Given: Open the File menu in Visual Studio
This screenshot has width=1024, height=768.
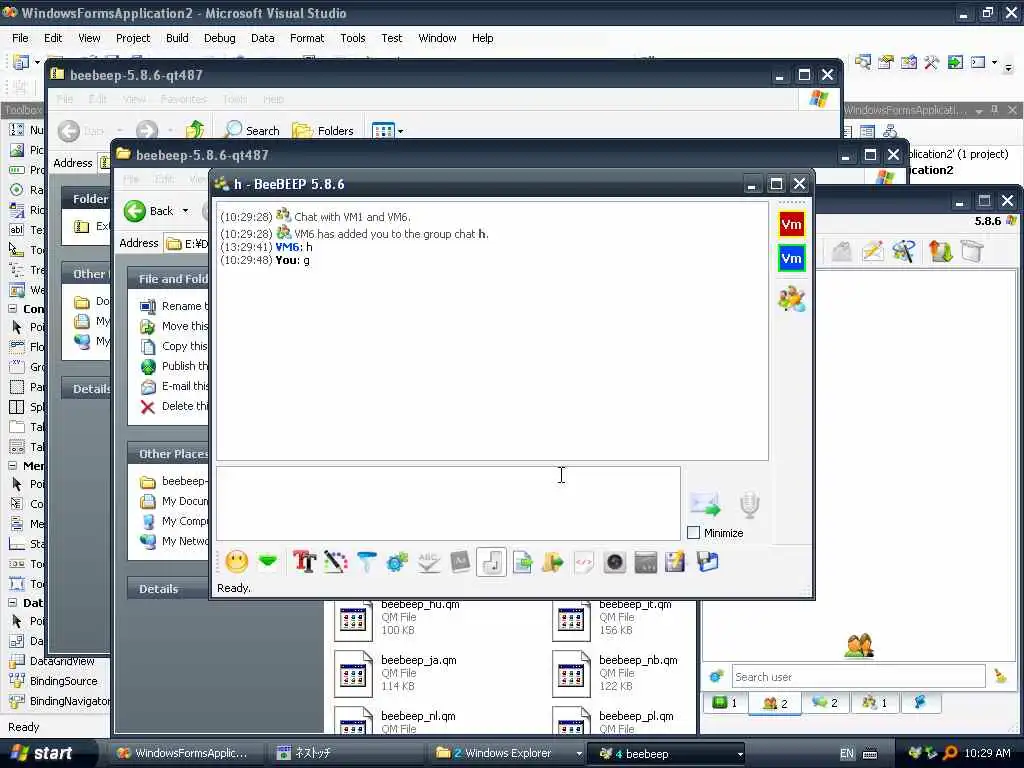Looking at the screenshot, I should click(x=20, y=38).
